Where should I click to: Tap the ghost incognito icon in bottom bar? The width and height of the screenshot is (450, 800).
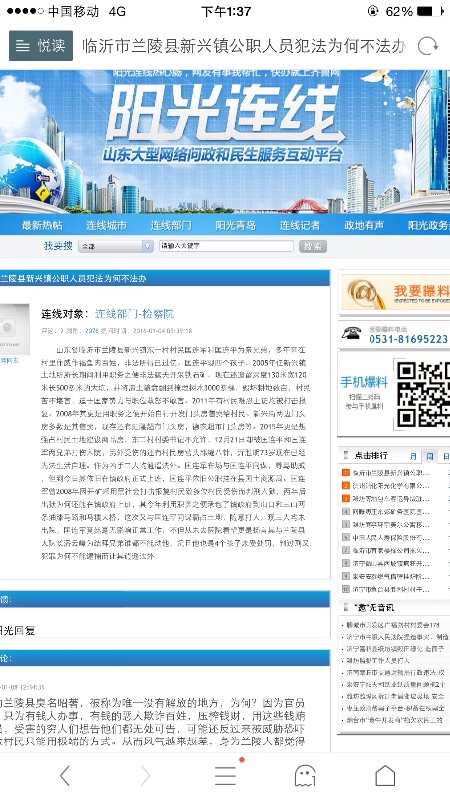305,776
